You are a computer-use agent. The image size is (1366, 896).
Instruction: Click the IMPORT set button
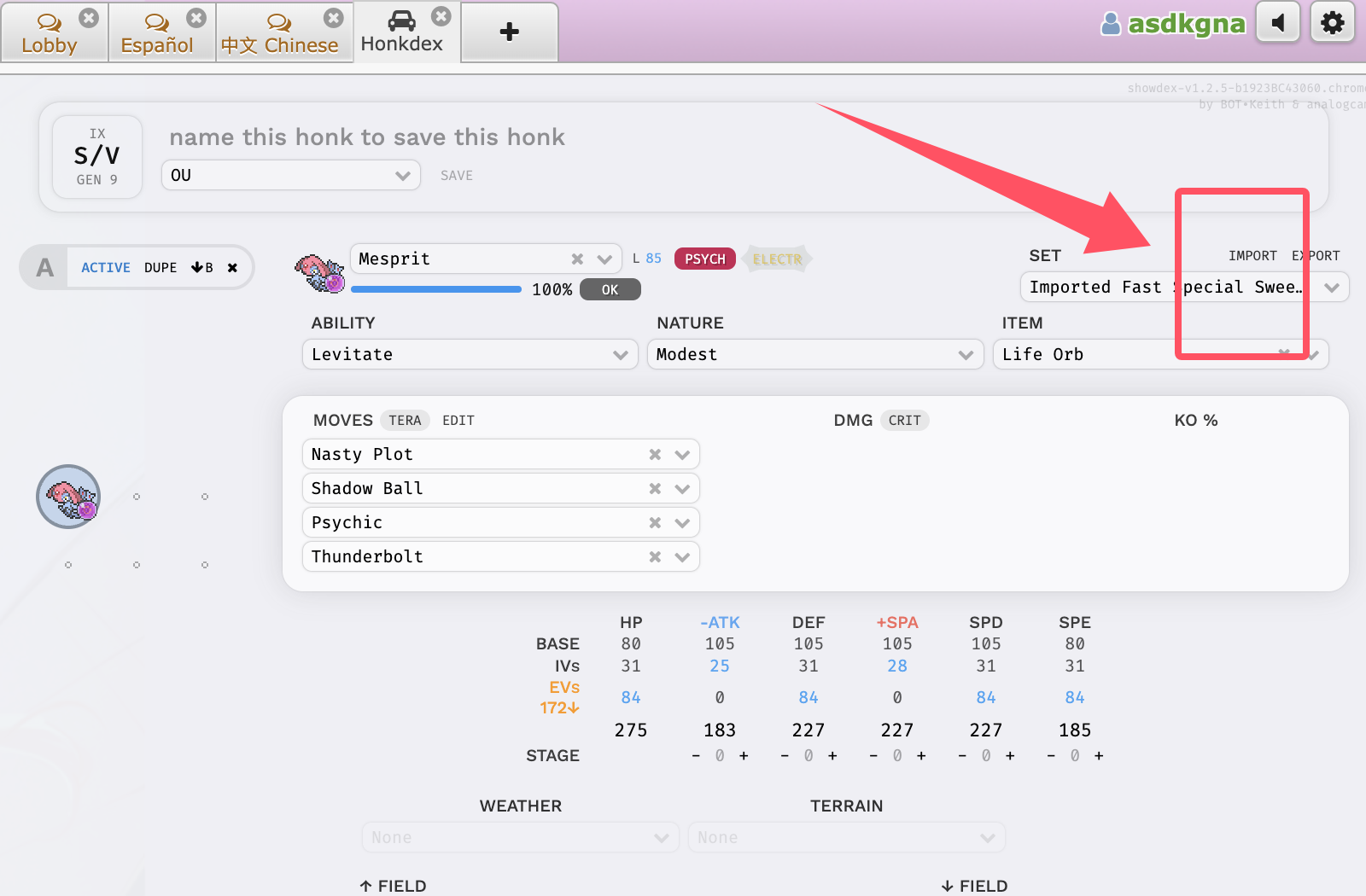coord(1252,256)
